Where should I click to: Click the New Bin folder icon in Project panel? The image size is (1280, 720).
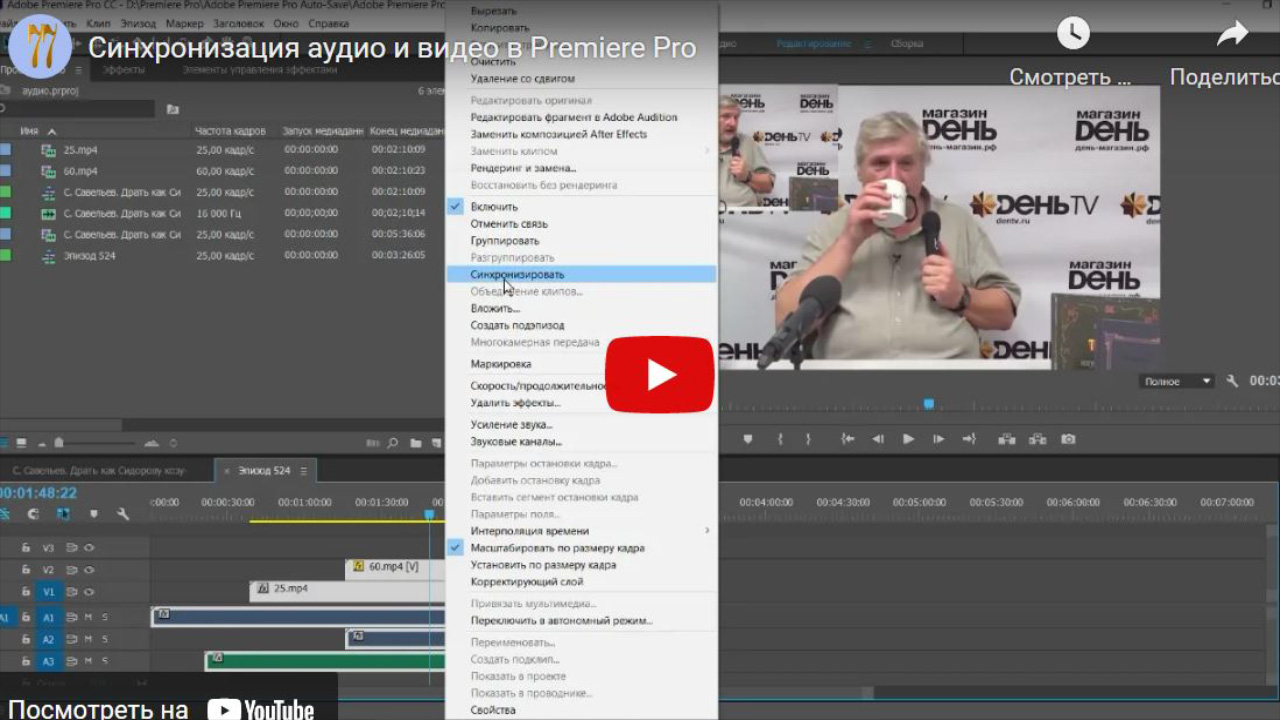tap(414, 443)
